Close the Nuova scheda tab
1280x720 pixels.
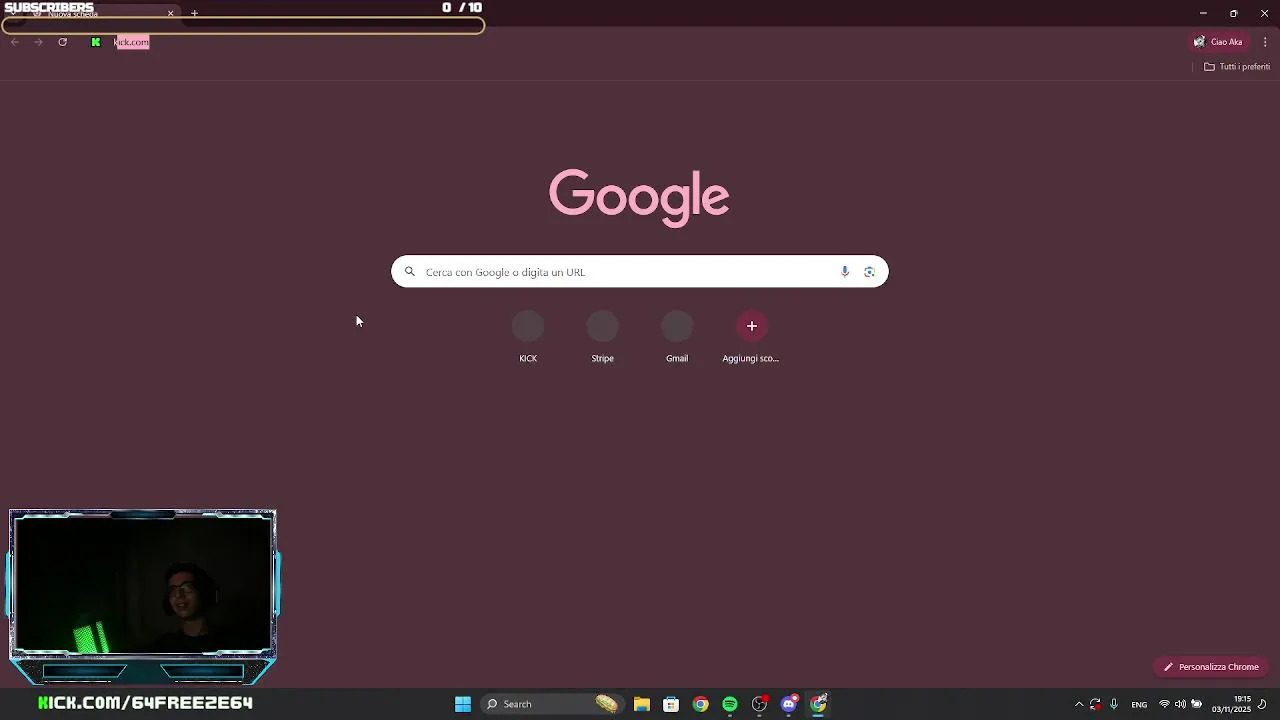click(170, 13)
